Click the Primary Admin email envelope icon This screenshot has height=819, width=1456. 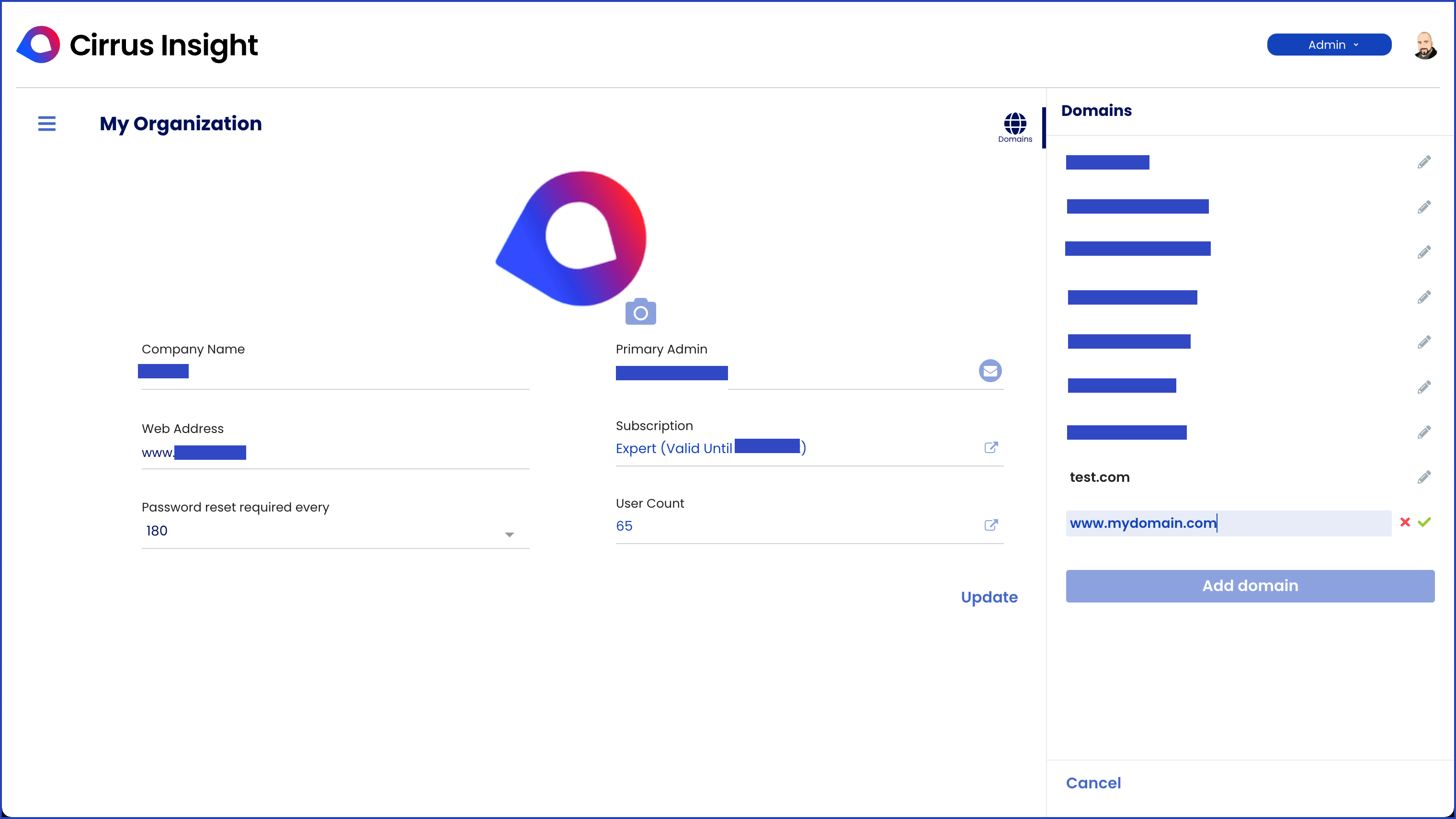pyautogui.click(x=990, y=371)
